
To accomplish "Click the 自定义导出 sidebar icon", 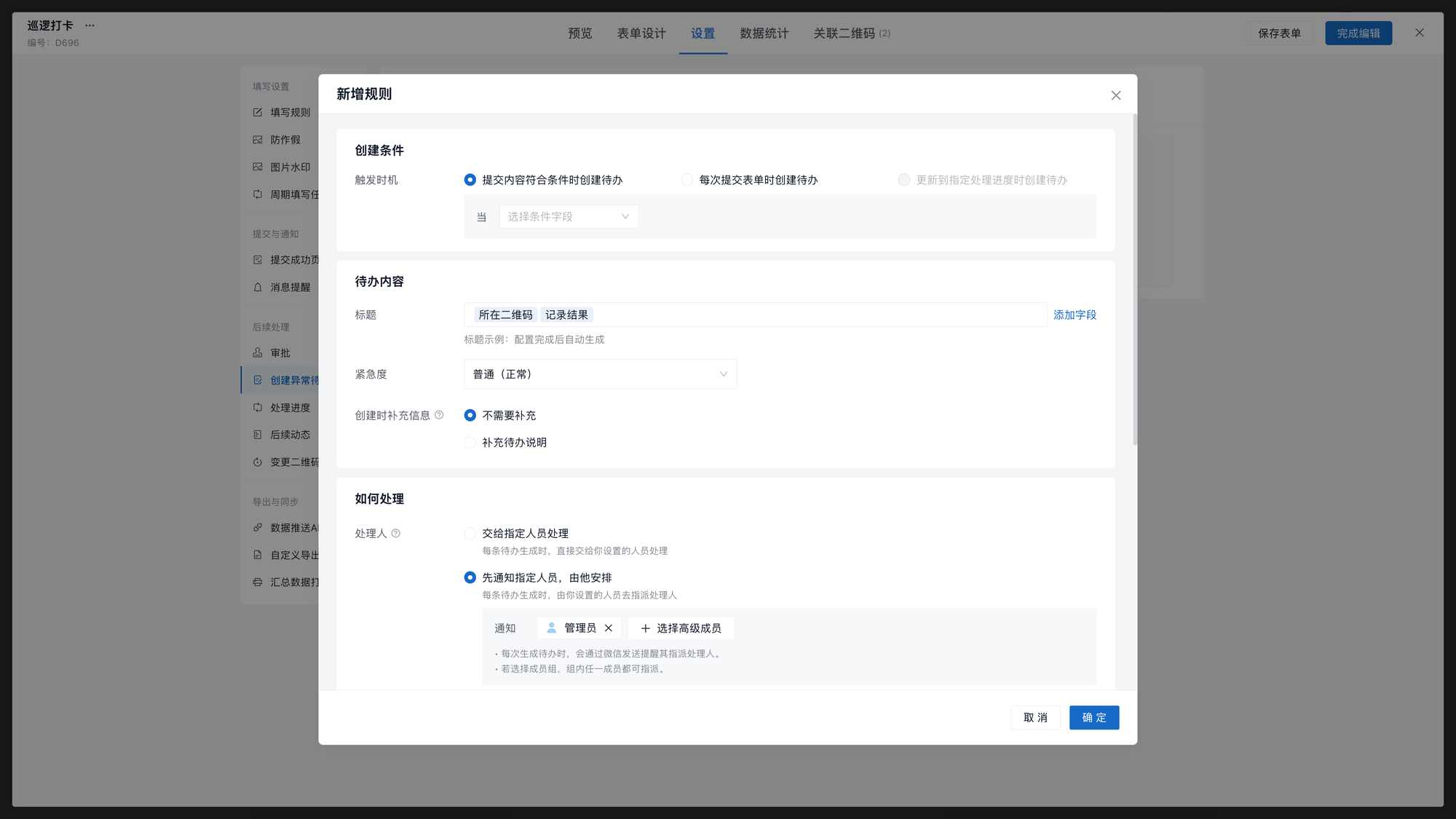I will (258, 555).
